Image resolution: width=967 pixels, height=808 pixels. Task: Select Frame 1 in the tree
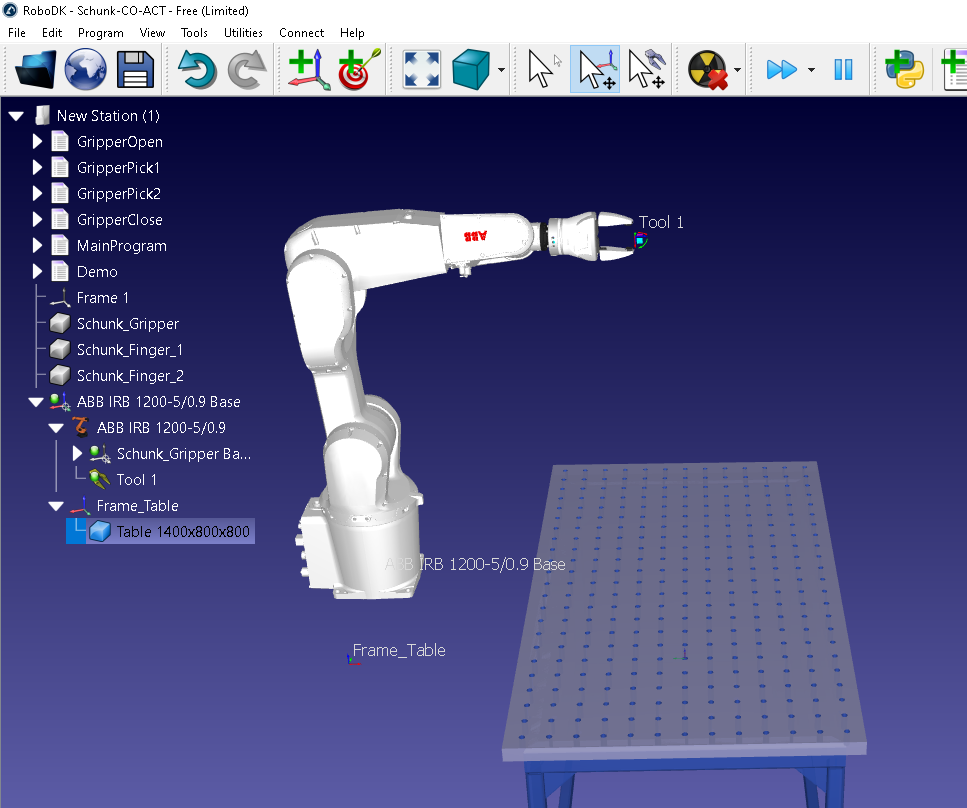(102, 298)
